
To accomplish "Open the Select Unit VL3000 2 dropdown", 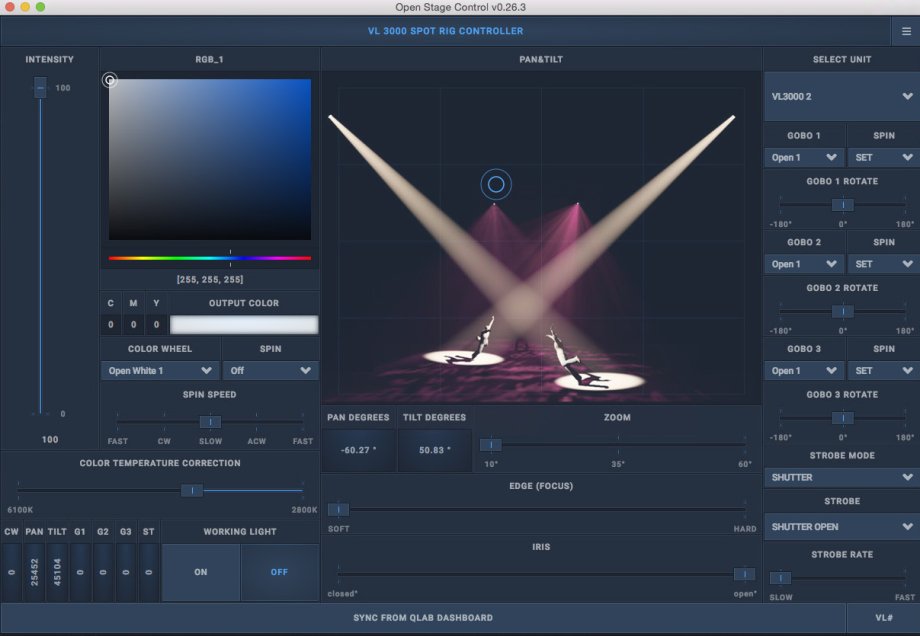I will pos(841,97).
